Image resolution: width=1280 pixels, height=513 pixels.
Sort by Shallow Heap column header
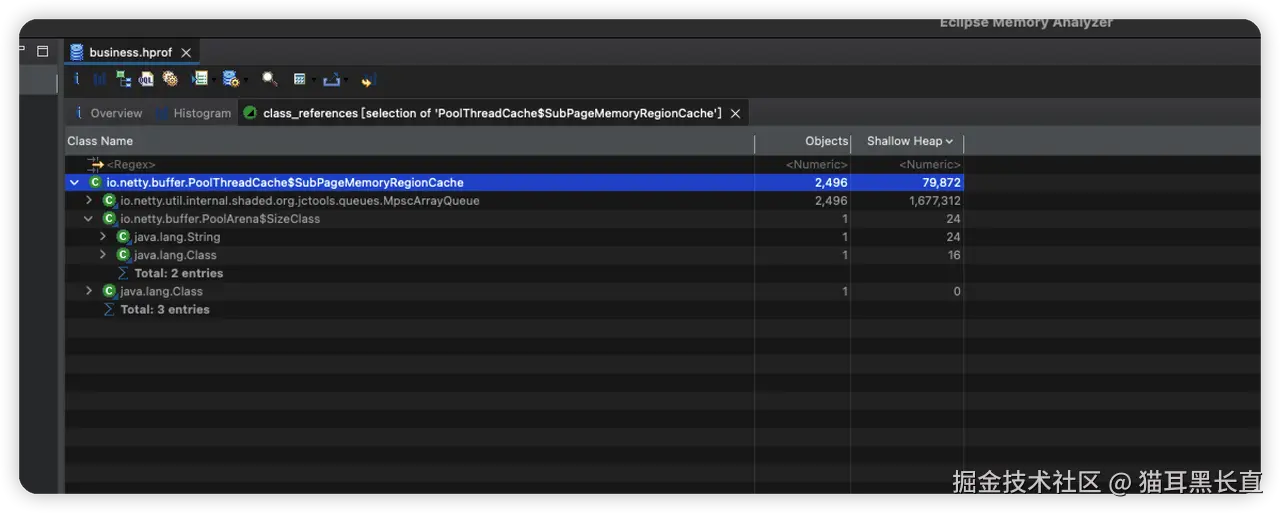908,141
